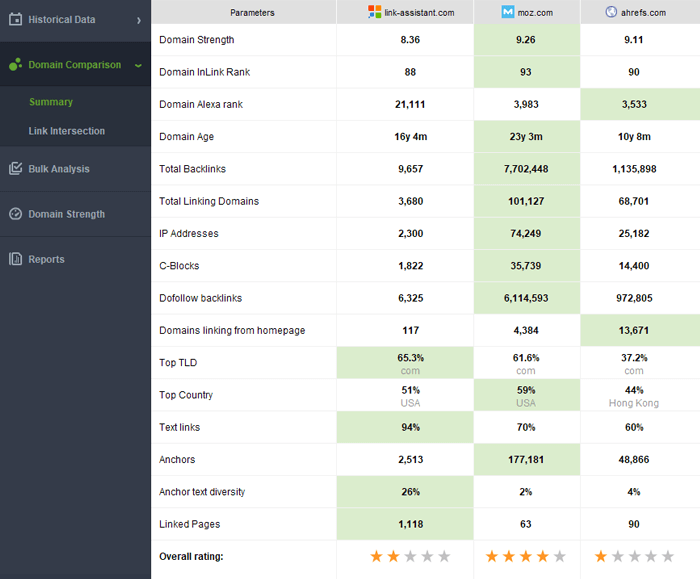Click the 23y 3m Domain Age value
The width and height of the screenshot is (700, 579).
[526, 137]
